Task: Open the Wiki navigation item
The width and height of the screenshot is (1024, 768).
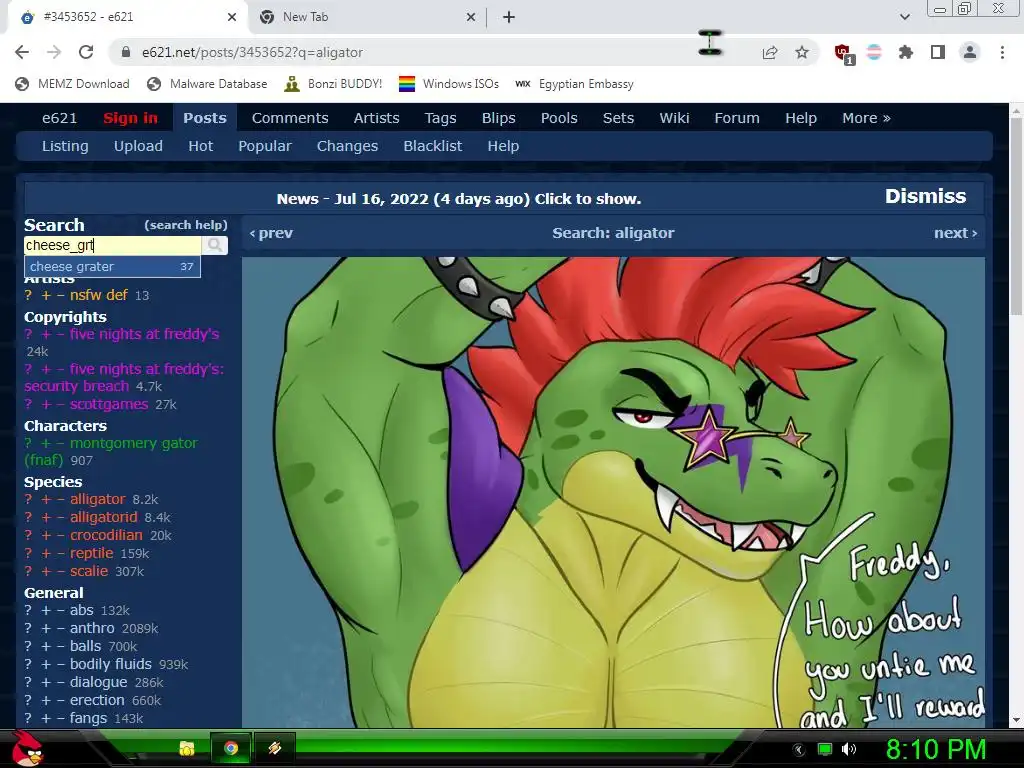Action: [x=674, y=118]
